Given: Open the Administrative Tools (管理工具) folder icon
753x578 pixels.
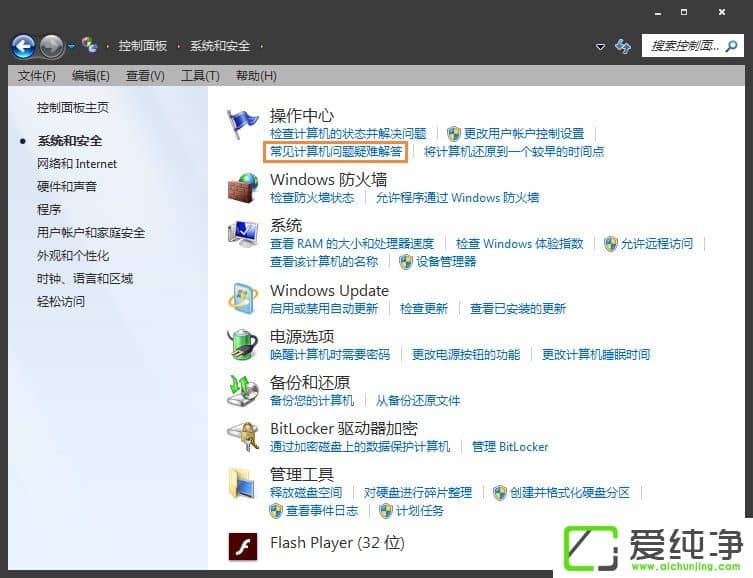Looking at the screenshot, I should [x=243, y=483].
